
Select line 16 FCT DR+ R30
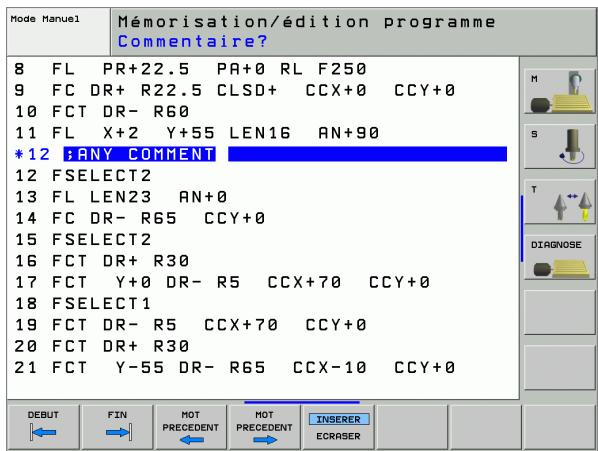102,261
